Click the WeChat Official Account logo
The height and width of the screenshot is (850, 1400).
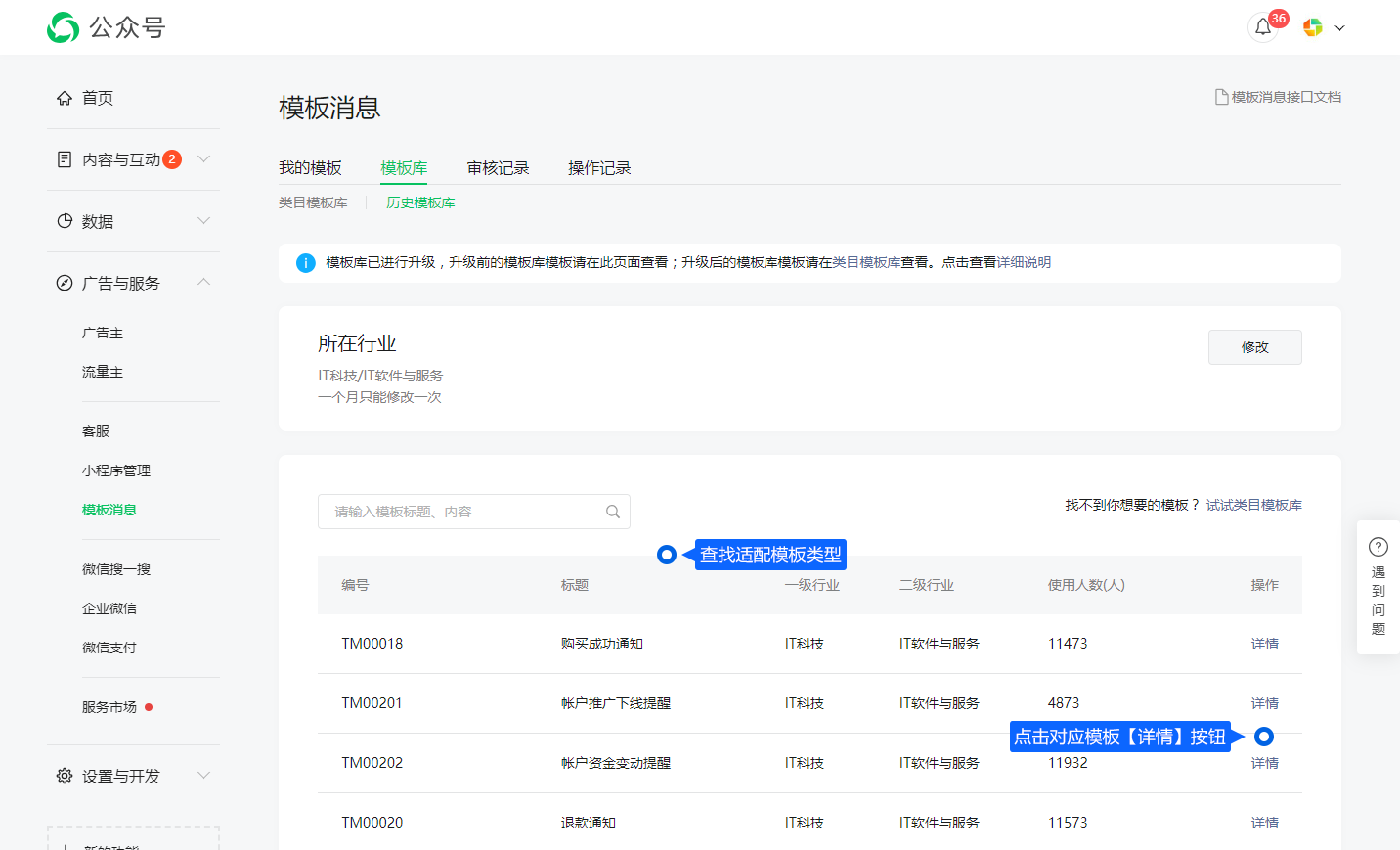(64, 27)
